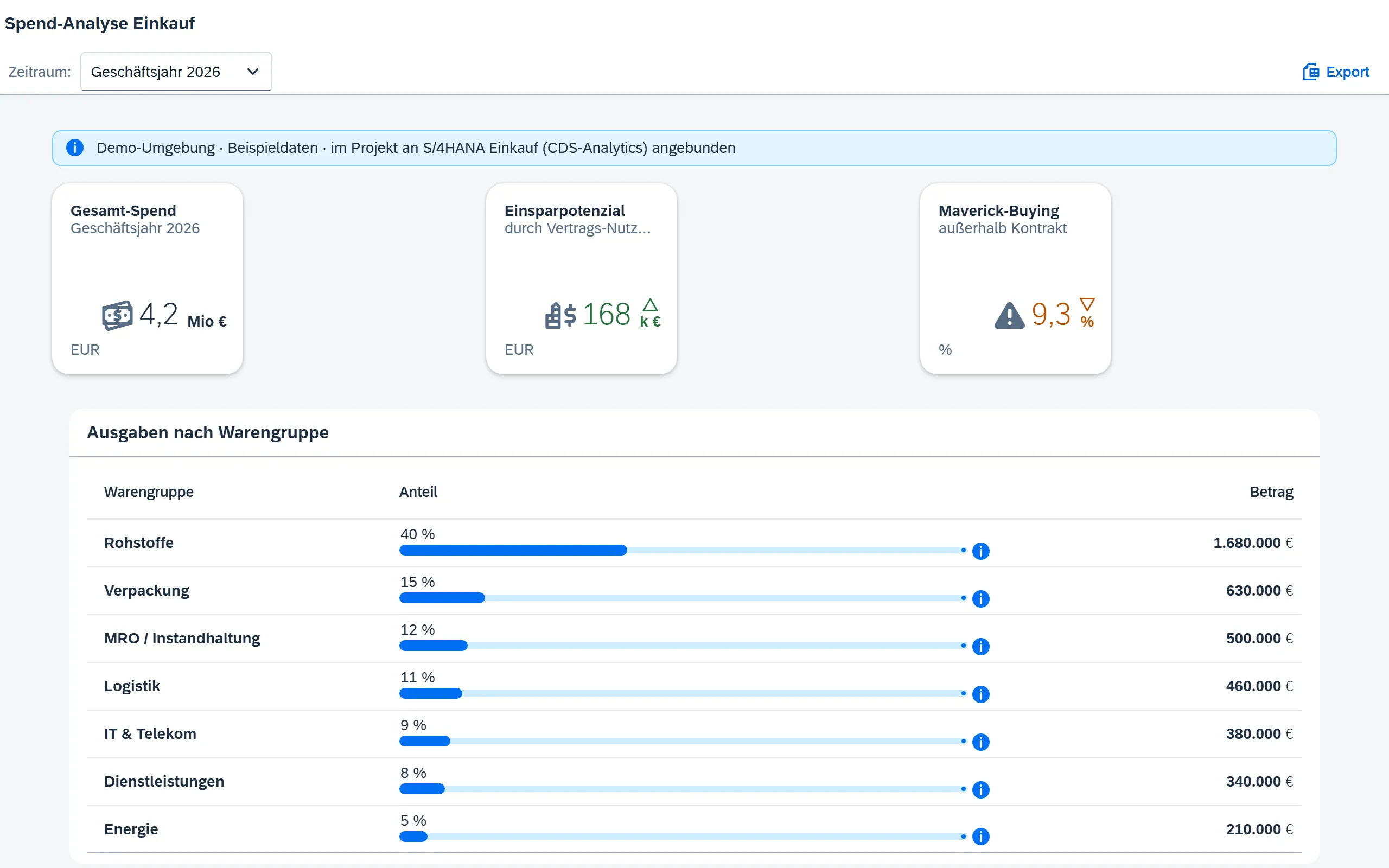Viewport: 1389px width, 868px height.
Task: Click the info icon in Logistik row
Action: [981, 694]
